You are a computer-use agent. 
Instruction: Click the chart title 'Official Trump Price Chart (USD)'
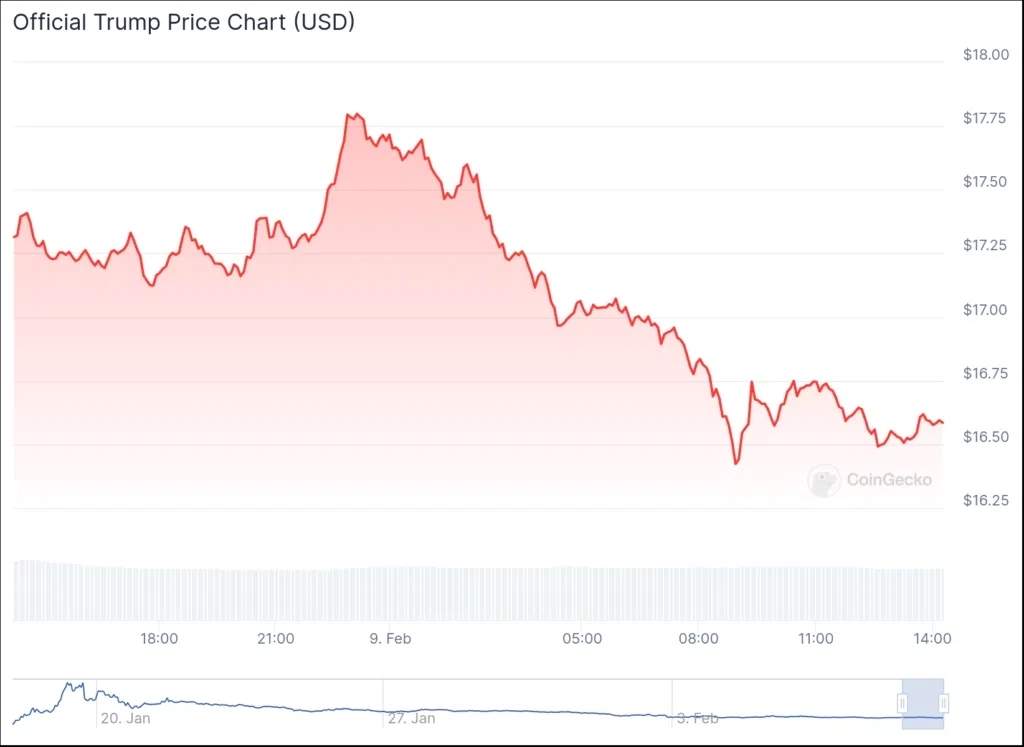pyautogui.click(x=183, y=22)
